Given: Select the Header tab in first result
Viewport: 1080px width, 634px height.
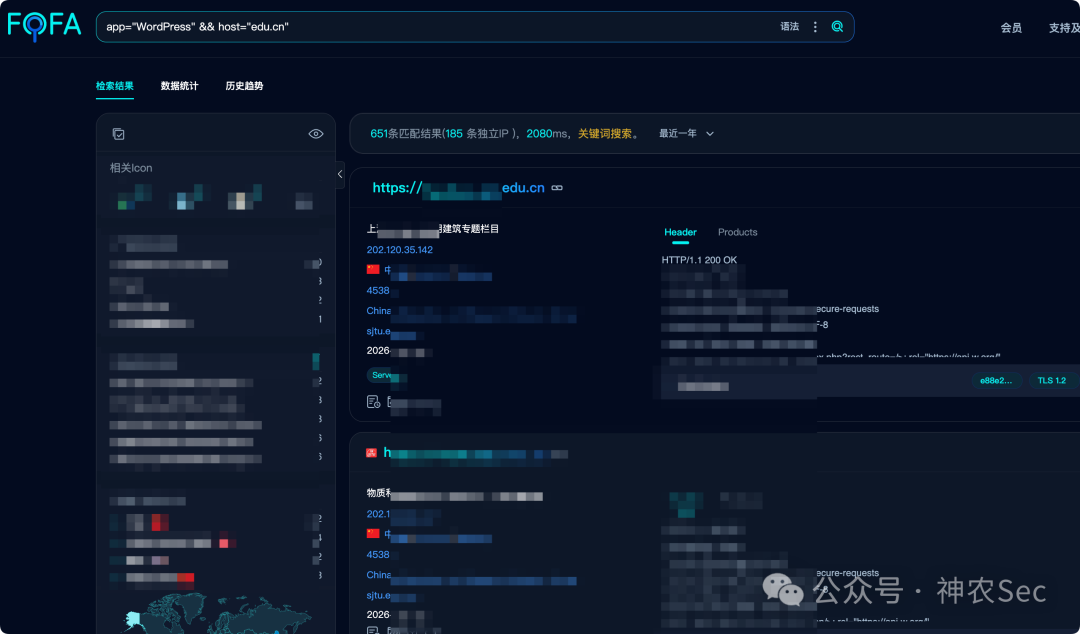Looking at the screenshot, I should coord(681,232).
